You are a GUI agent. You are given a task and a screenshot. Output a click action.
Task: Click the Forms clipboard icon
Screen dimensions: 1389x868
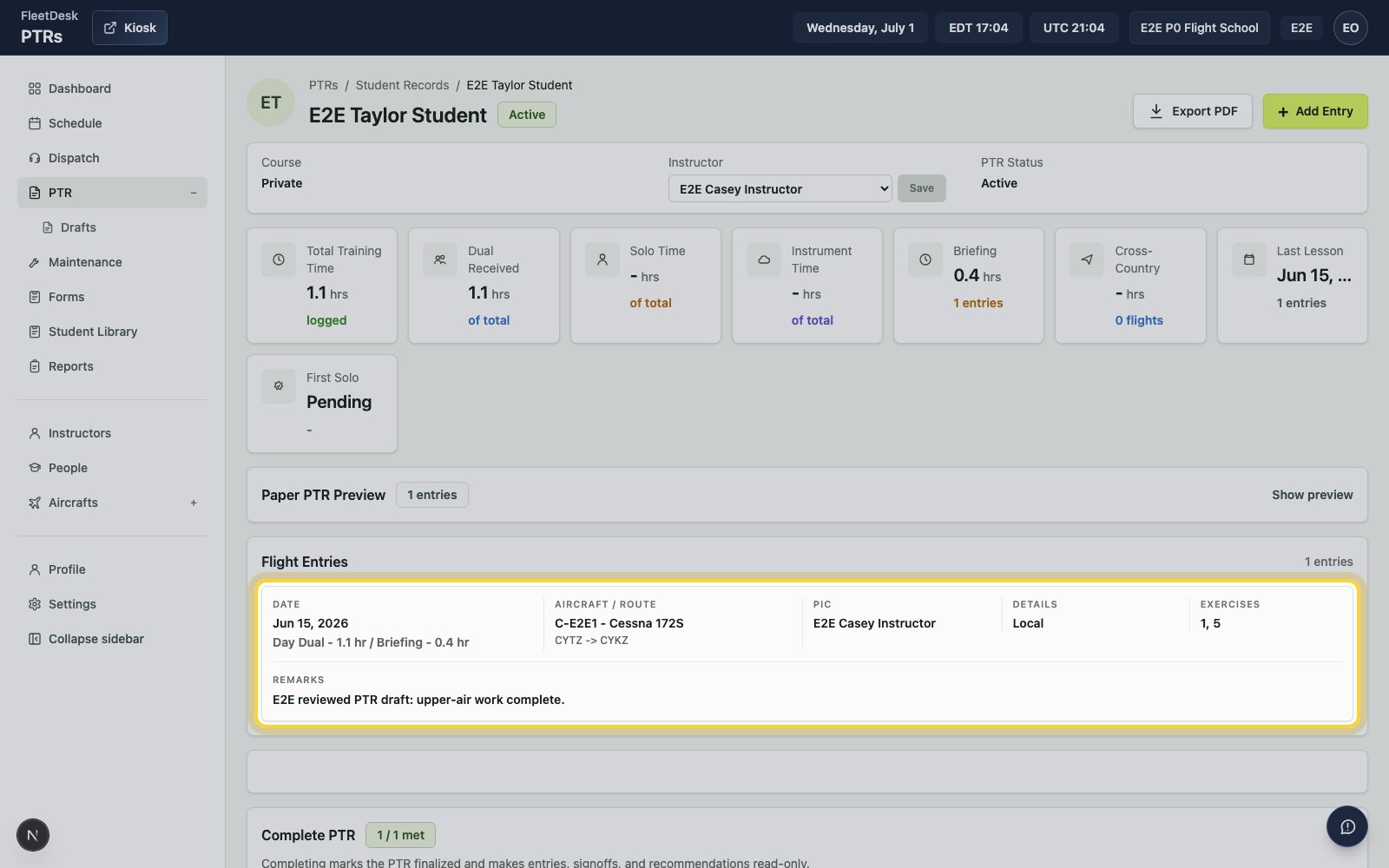35,297
